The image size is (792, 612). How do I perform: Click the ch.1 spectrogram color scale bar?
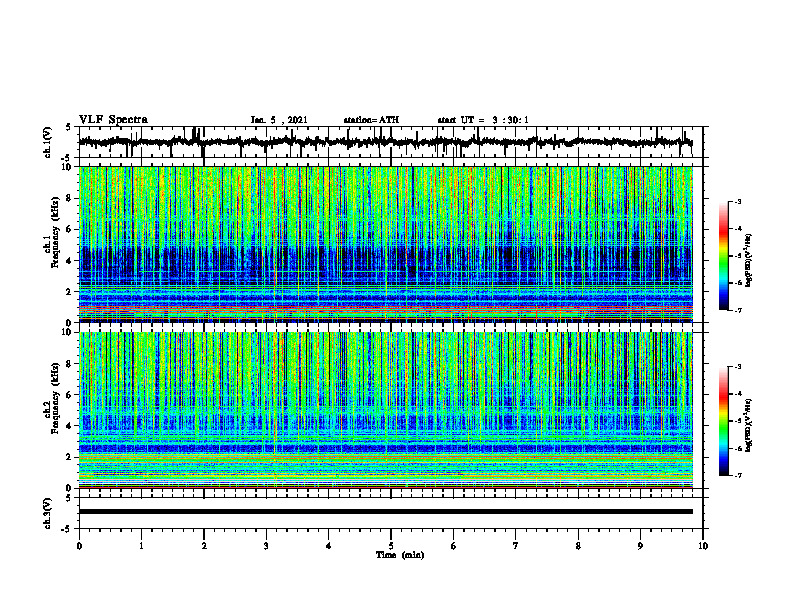coord(724,256)
